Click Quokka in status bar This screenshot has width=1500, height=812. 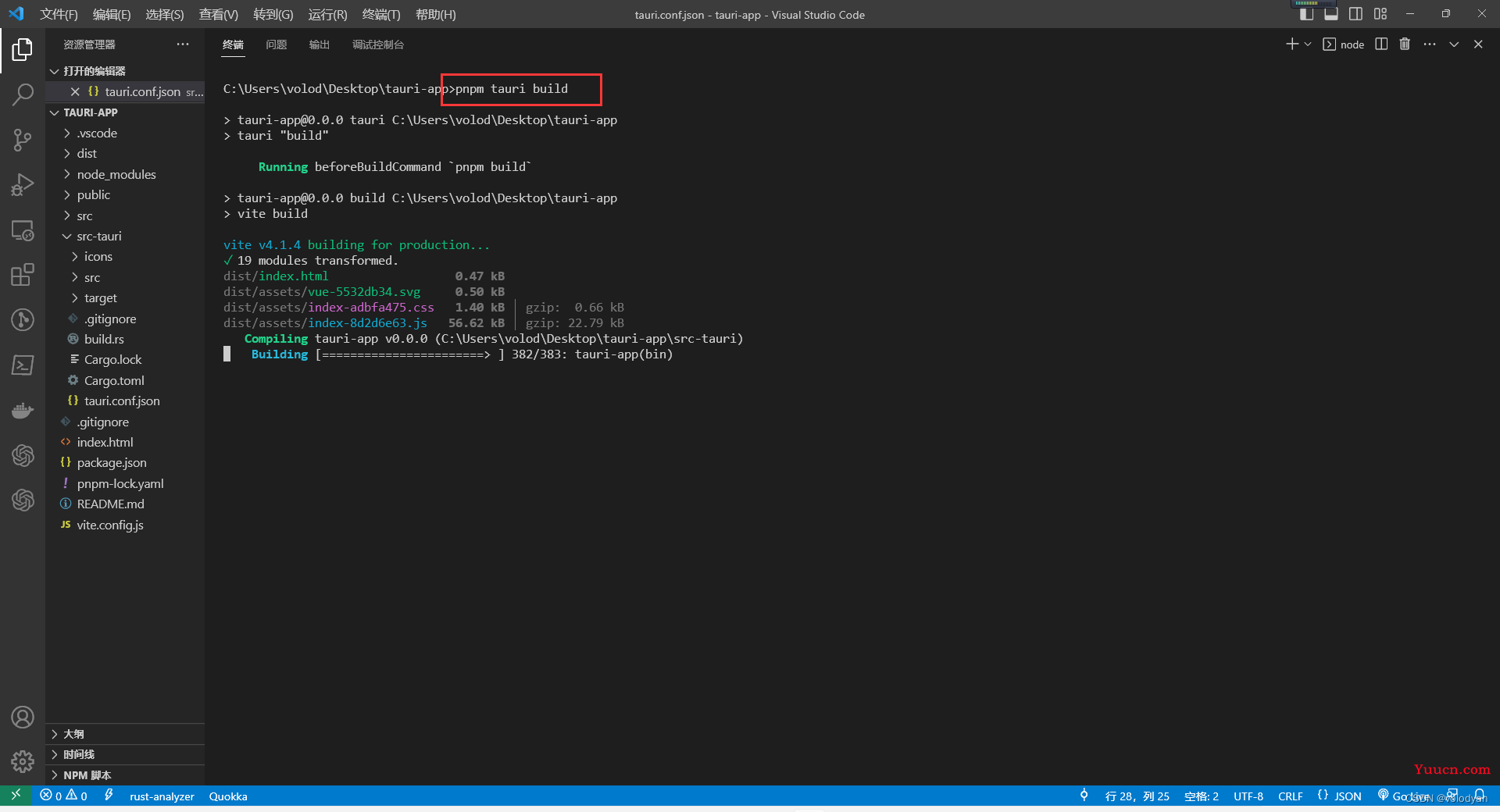click(x=228, y=796)
